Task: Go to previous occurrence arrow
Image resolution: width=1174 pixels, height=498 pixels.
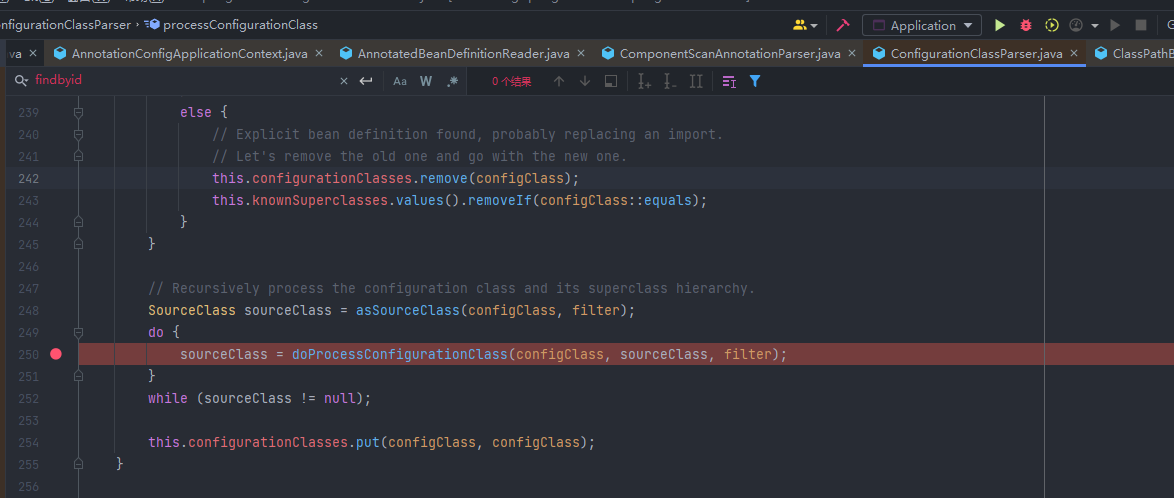Action: click(559, 81)
